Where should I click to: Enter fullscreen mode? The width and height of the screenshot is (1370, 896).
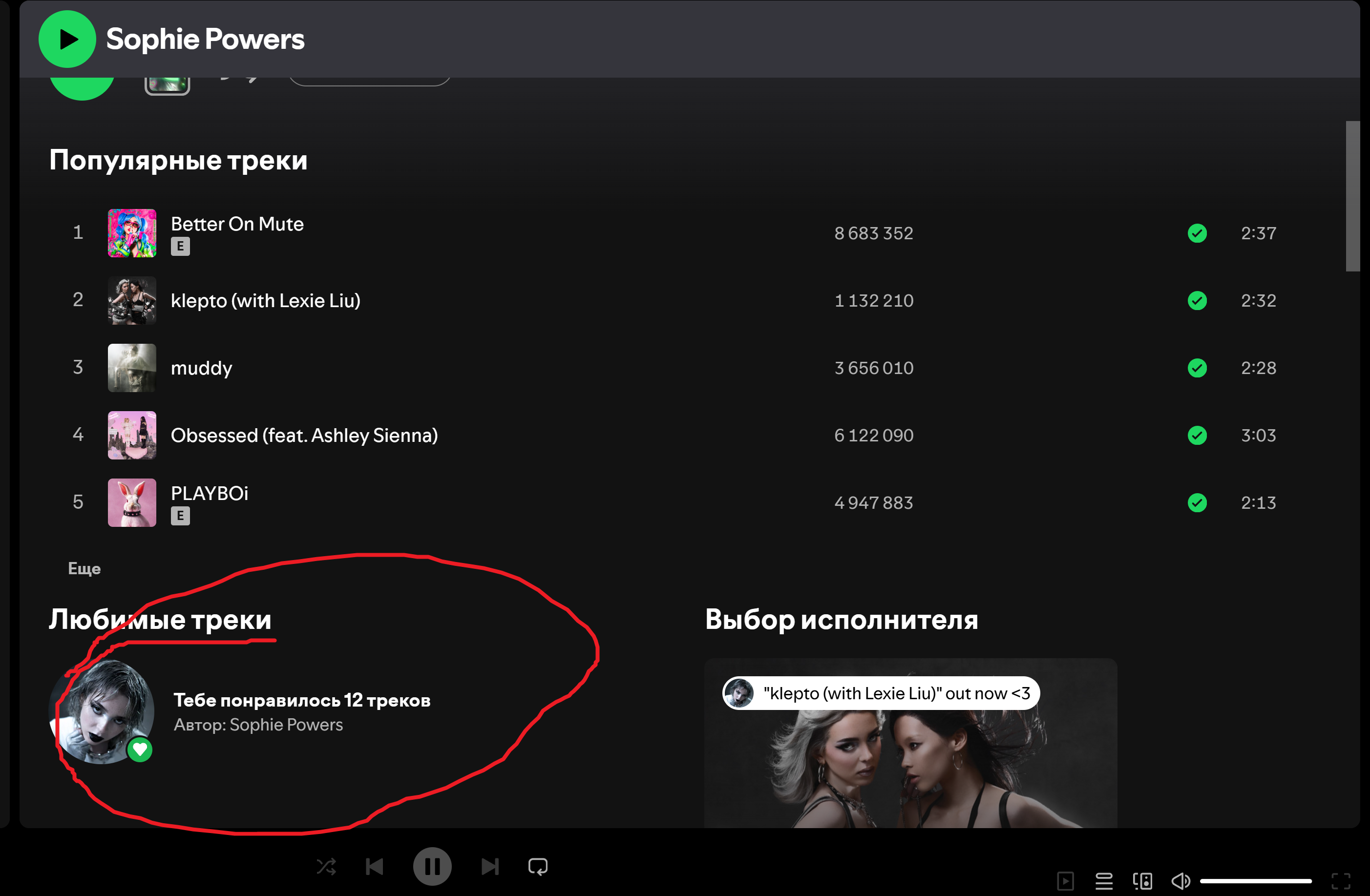click(1341, 880)
